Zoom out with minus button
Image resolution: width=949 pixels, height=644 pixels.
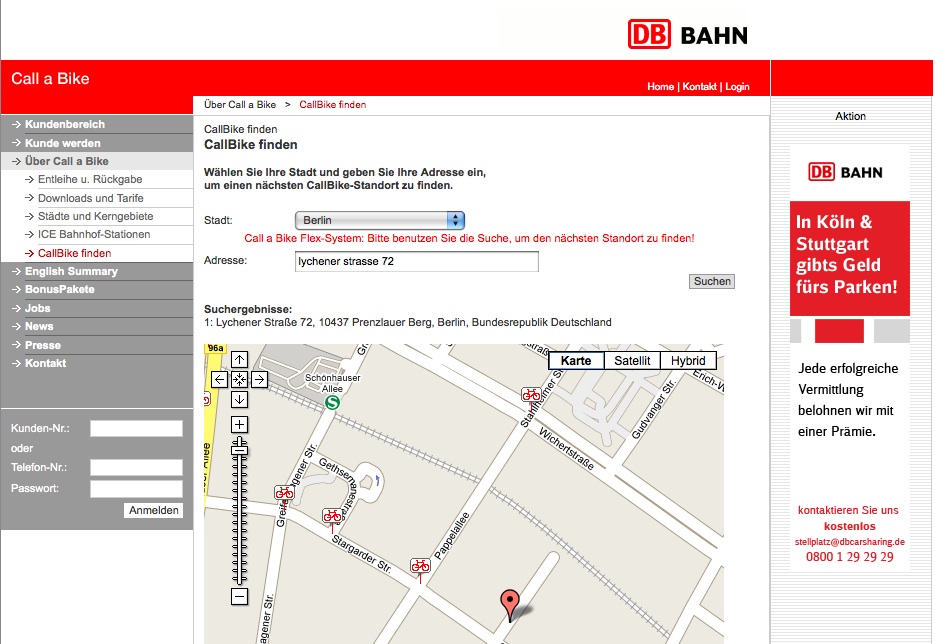click(x=240, y=597)
